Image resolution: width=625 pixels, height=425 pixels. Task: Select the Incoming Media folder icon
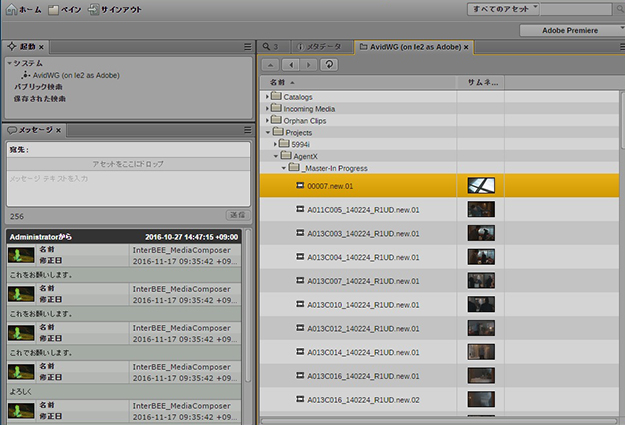[276, 108]
